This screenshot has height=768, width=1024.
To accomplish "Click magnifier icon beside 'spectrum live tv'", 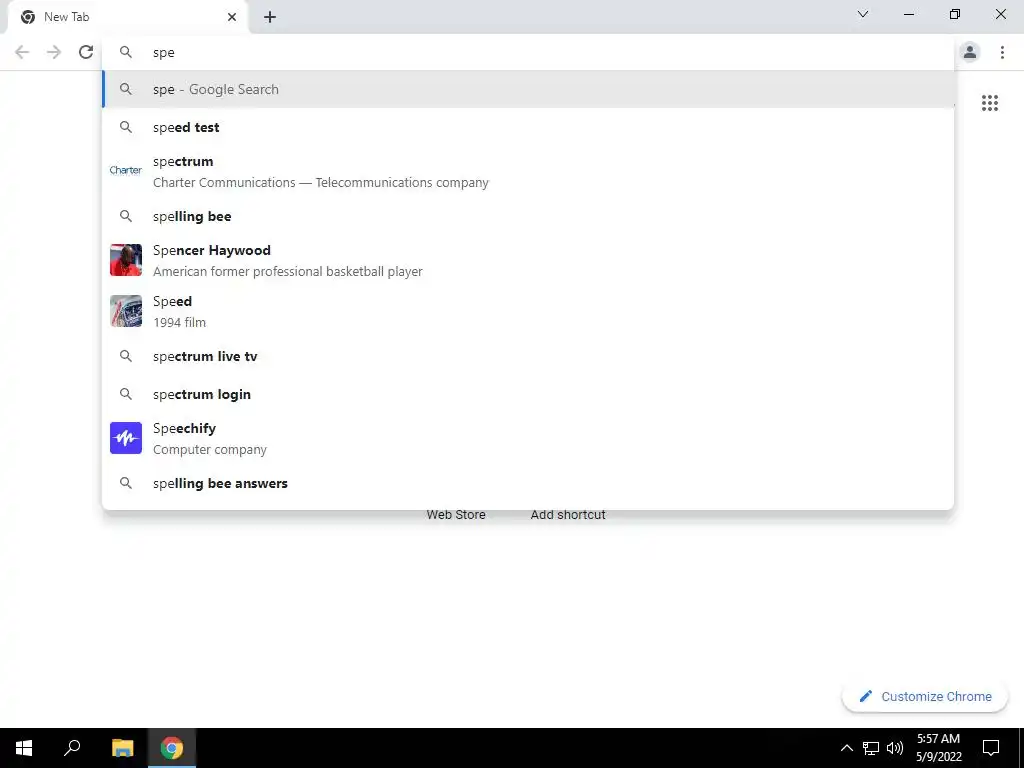I will pyautogui.click(x=125, y=356).
